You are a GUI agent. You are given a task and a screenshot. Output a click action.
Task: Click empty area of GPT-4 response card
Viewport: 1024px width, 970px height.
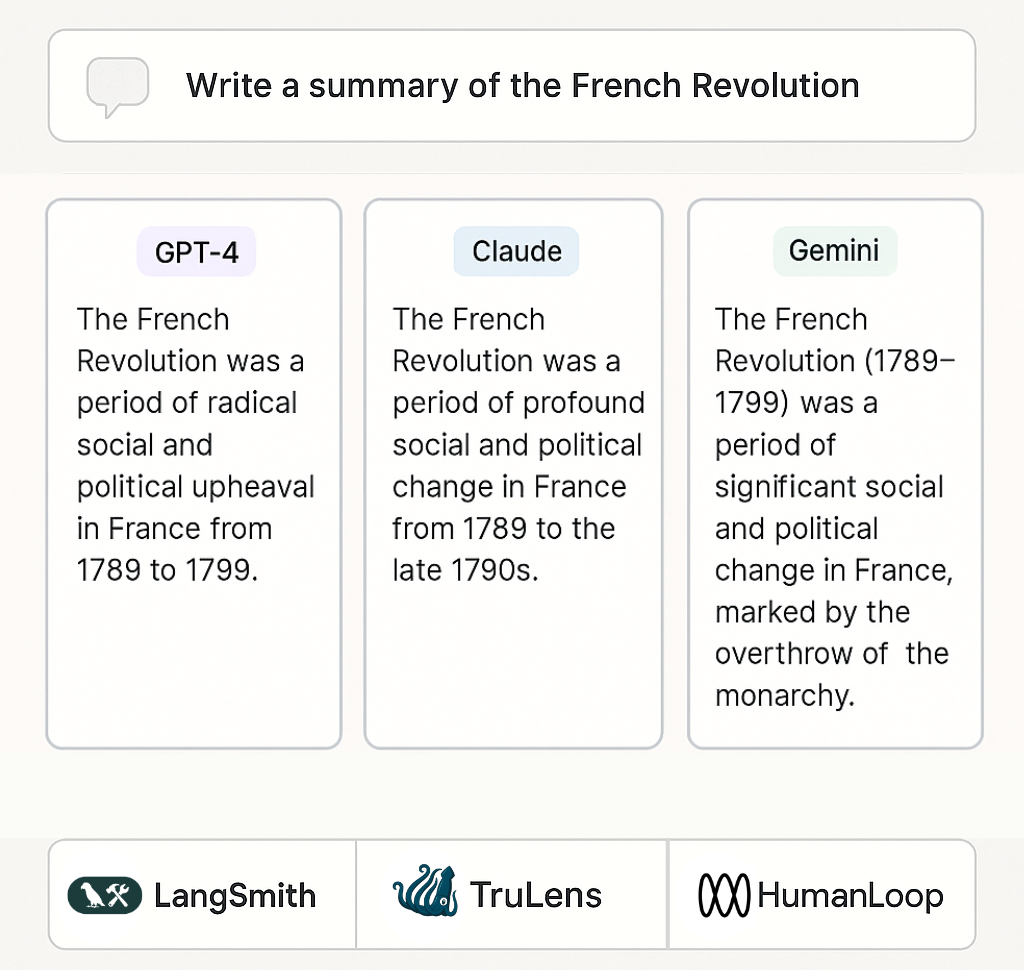(x=194, y=666)
